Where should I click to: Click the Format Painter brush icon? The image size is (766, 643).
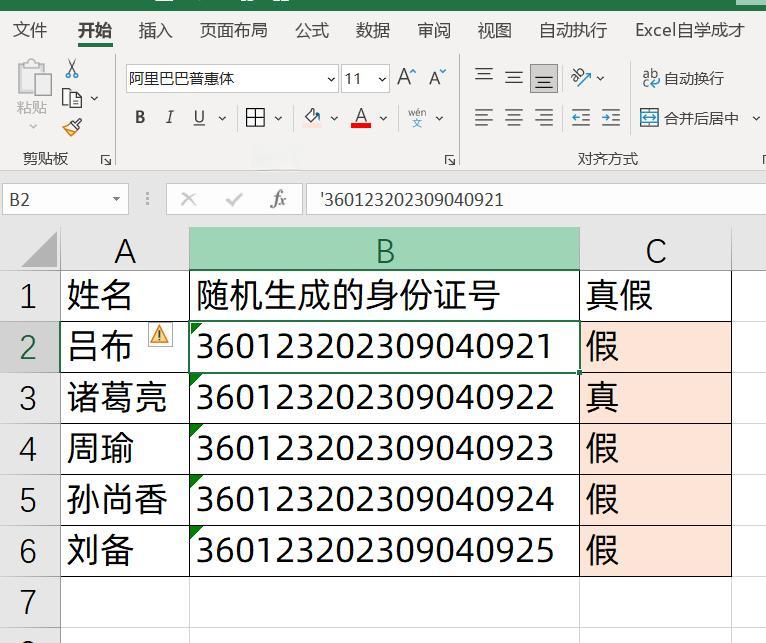pos(72,127)
